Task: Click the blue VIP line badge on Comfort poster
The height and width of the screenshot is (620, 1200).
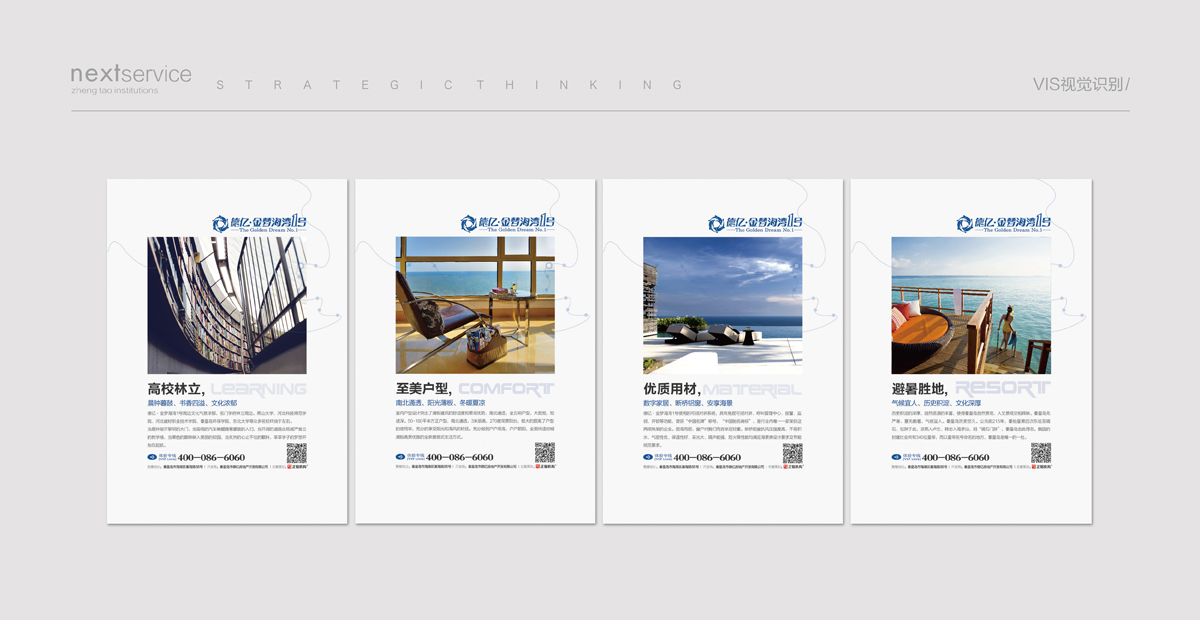Action: (409, 457)
